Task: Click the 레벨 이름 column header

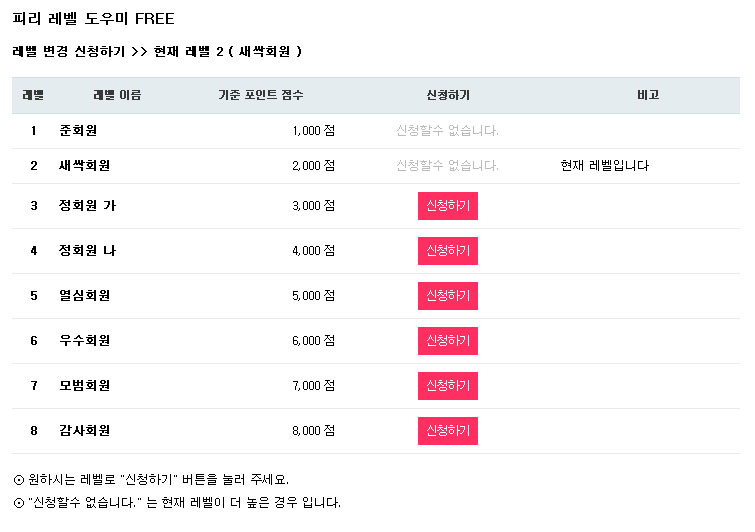Action: [x=117, y=96]
